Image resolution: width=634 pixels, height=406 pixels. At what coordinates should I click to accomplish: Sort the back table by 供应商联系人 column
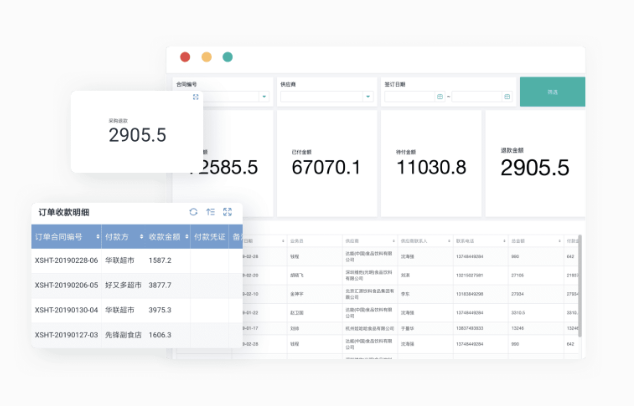pos(449,241)
